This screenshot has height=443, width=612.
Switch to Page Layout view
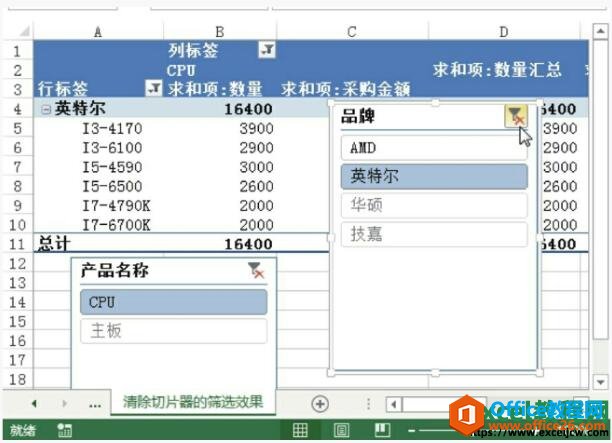pyautogui.click(x=342, y=430)
